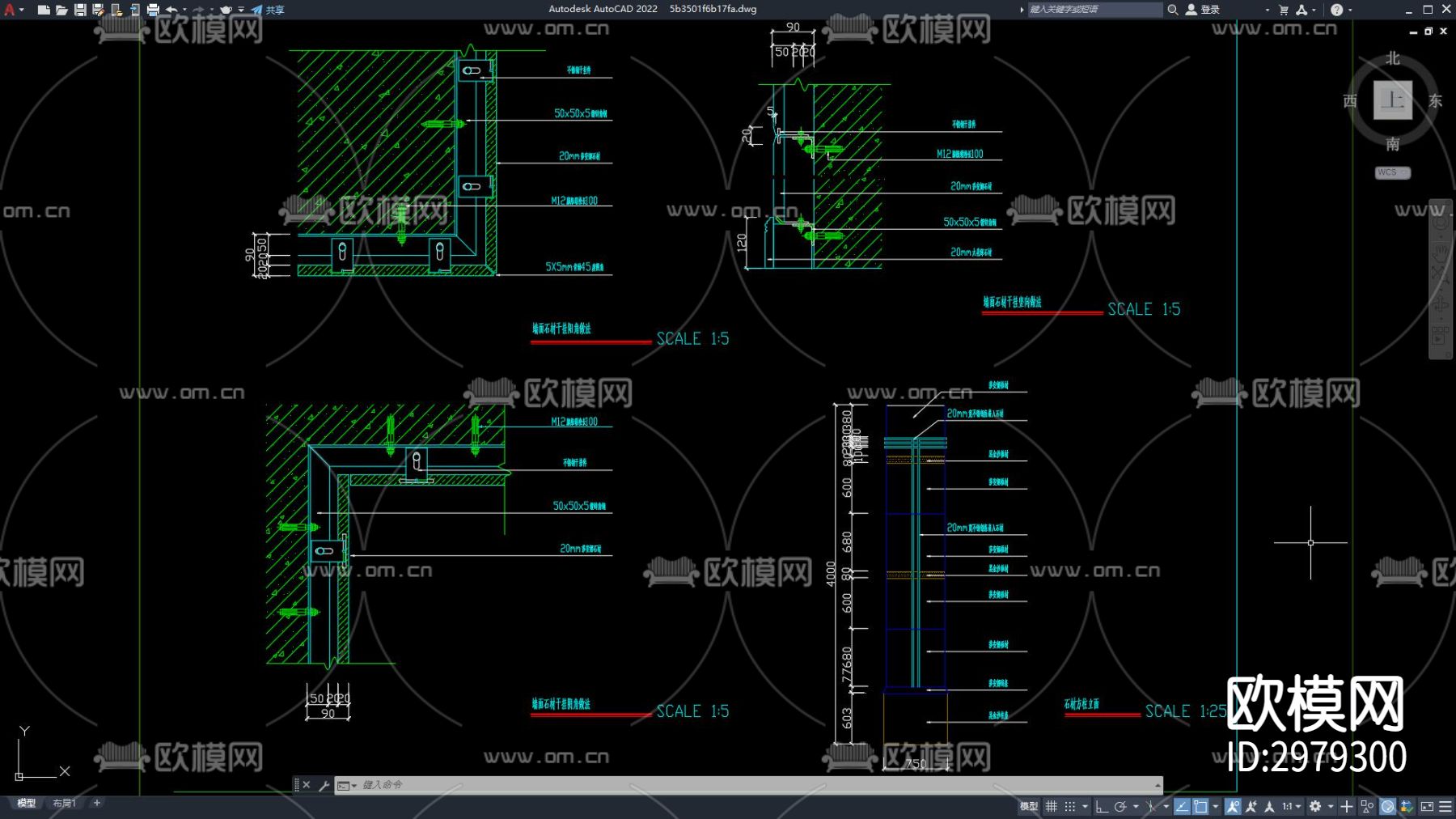
Task: Select the 模型 model tab
Action: pyautogui.click(x=27, y=803)
